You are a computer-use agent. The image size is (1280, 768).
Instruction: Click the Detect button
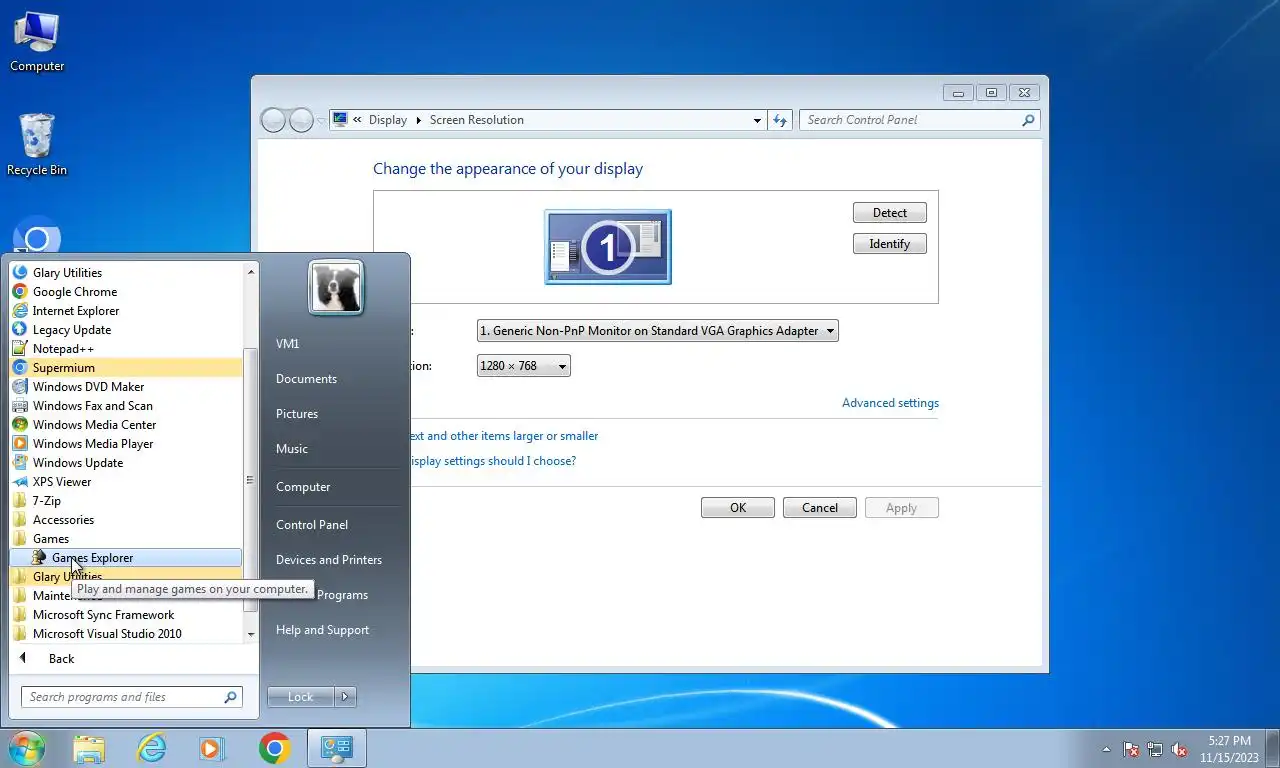(890, 213)
